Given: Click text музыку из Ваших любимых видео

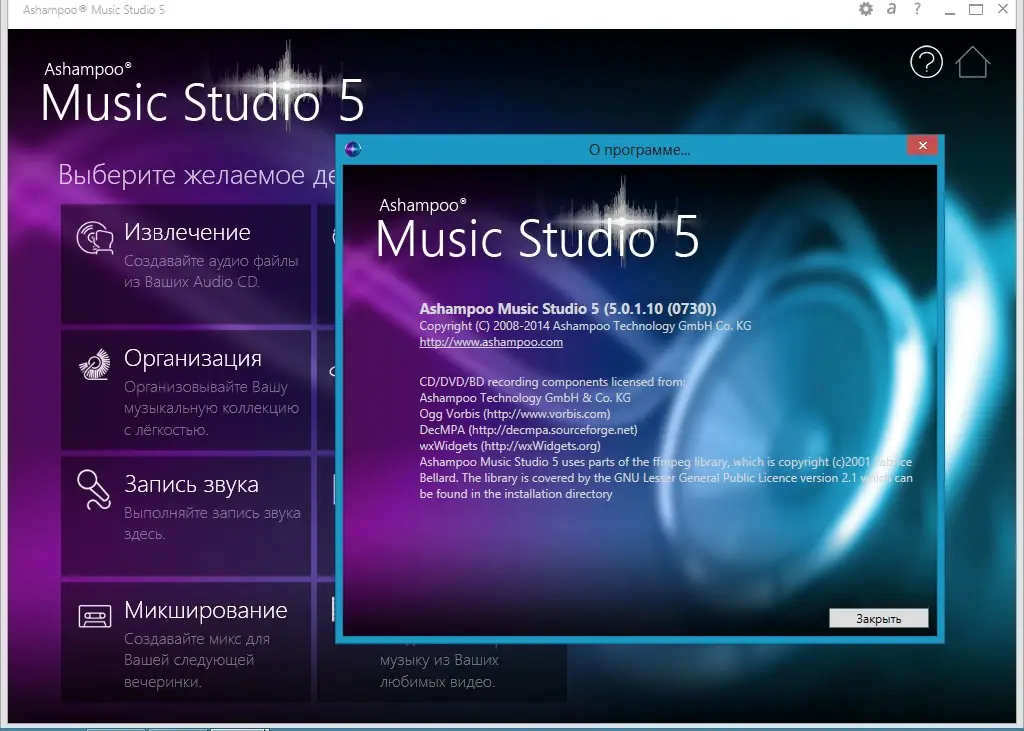Looking at the screenshot, I should click(439, 671).
